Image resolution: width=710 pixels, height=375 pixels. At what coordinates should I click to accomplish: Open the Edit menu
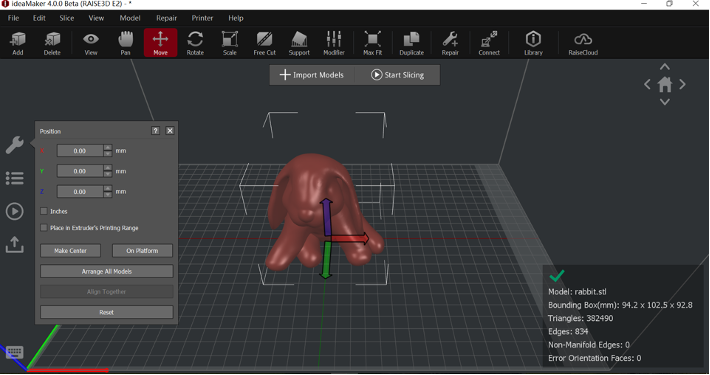point(39,18)
